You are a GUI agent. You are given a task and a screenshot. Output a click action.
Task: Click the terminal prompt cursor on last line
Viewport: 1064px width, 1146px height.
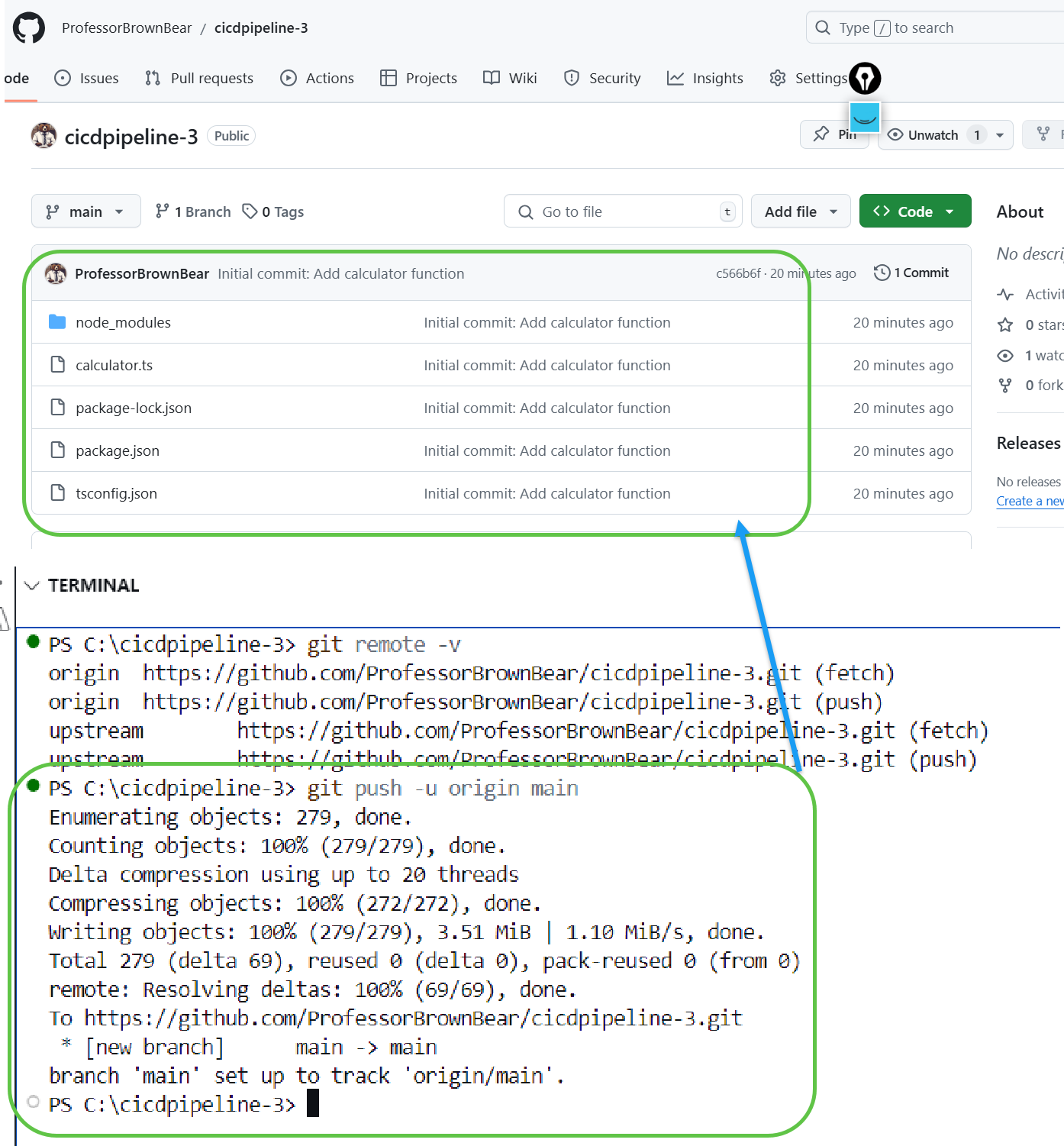313,1104
